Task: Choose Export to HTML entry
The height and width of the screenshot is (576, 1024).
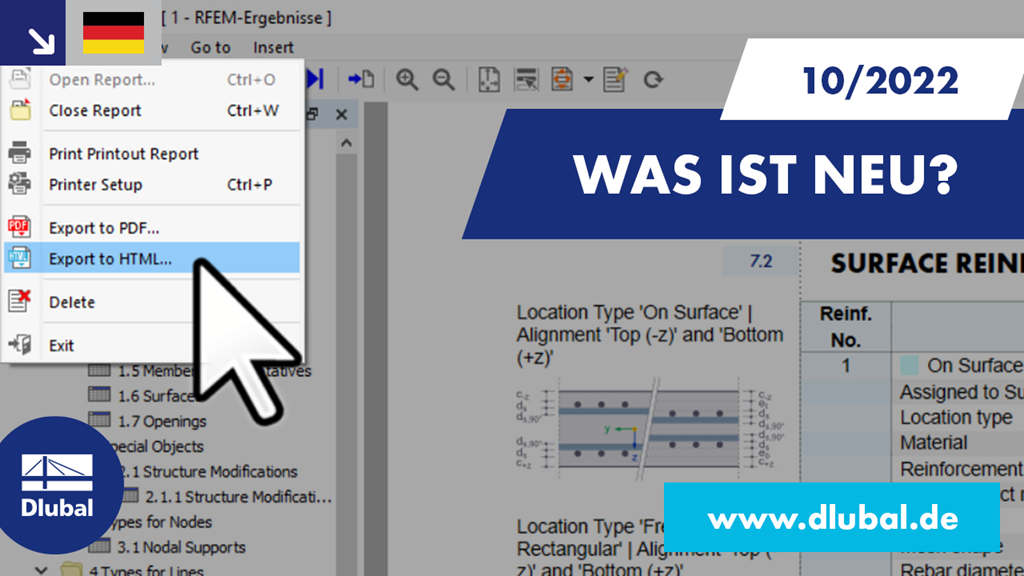Action: (152, 259)
